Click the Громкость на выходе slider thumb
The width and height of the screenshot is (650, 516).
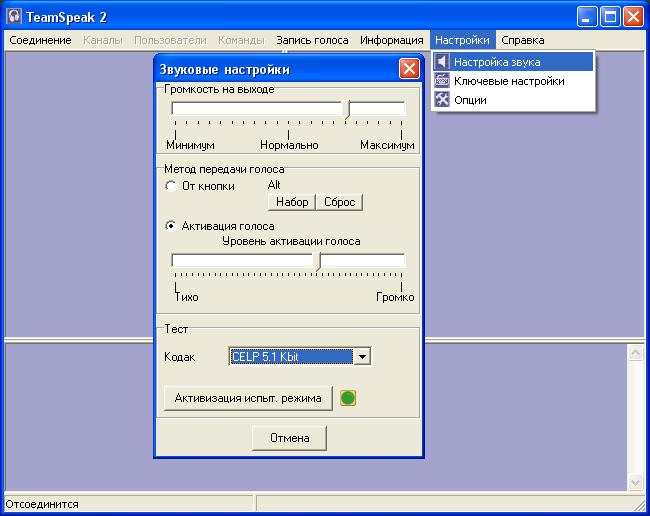pos(347,110)
